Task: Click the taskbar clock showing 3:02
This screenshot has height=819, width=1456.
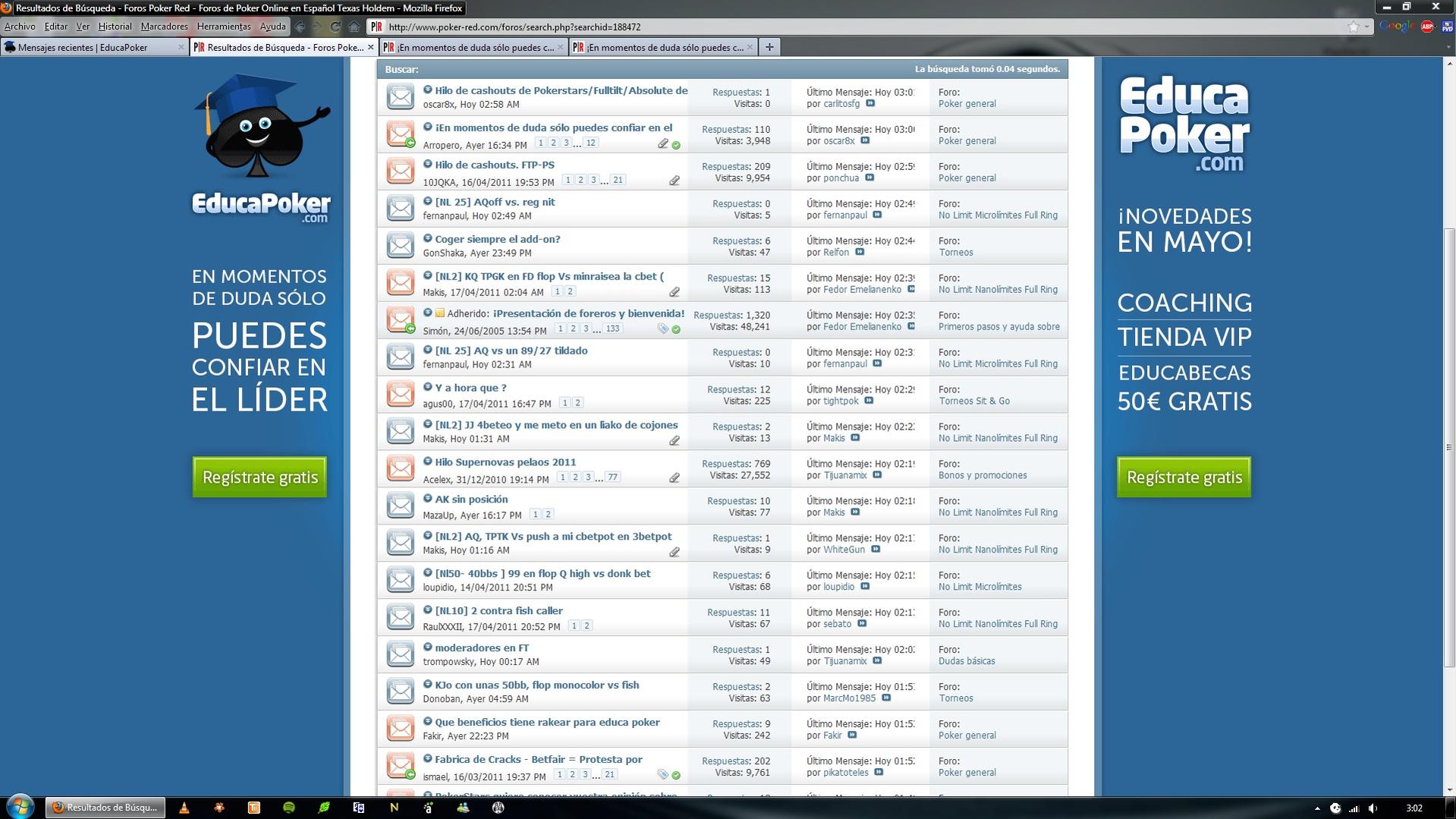Action: point(1414,808)
